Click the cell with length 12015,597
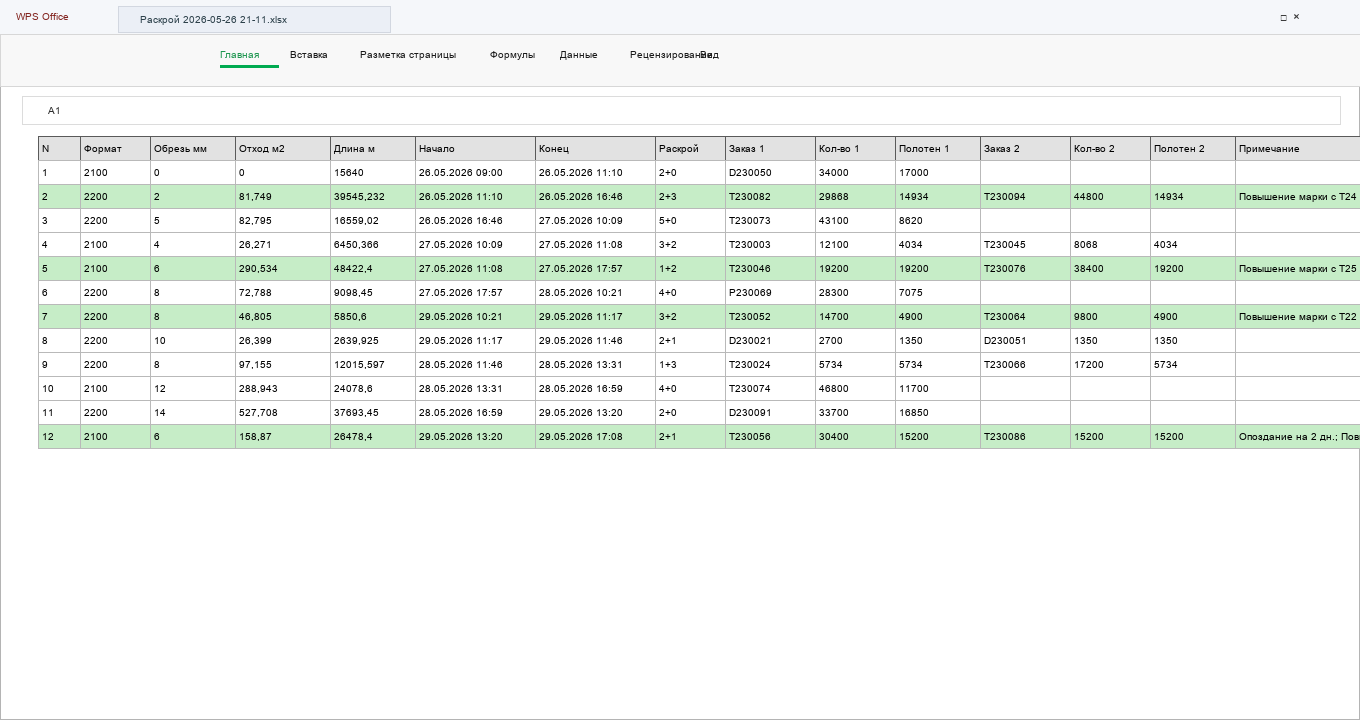The width and height of the screenshot is (1360, 720). tap(373, 365)
